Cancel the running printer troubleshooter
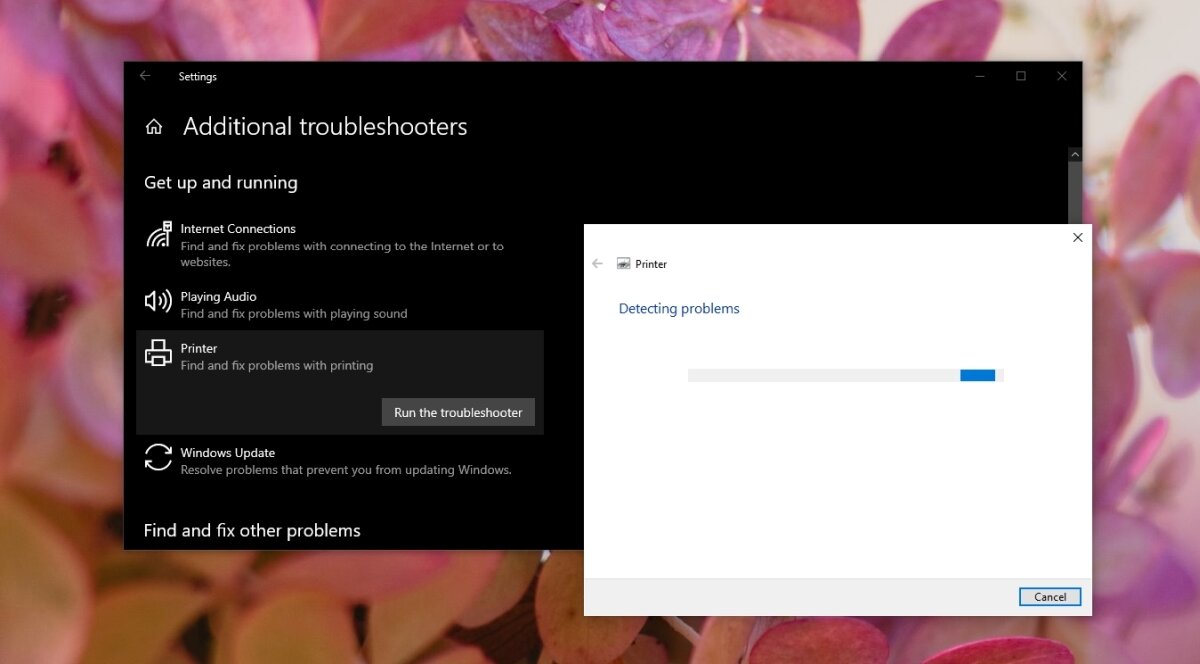Viewport: 1200px width, 664px height. coord(1050,596)
